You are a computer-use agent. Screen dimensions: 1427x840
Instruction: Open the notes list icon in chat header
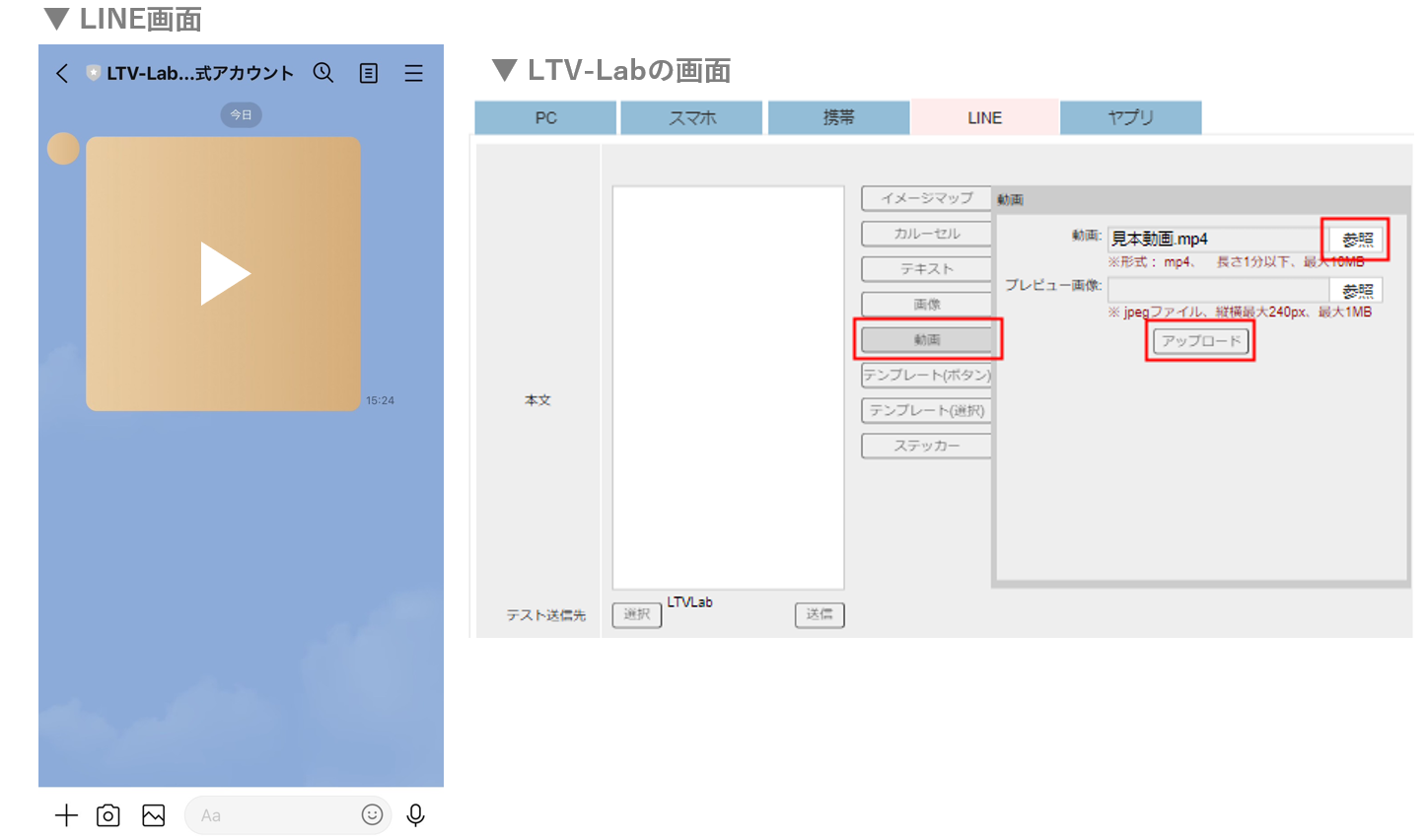click(x=369, y=74)
